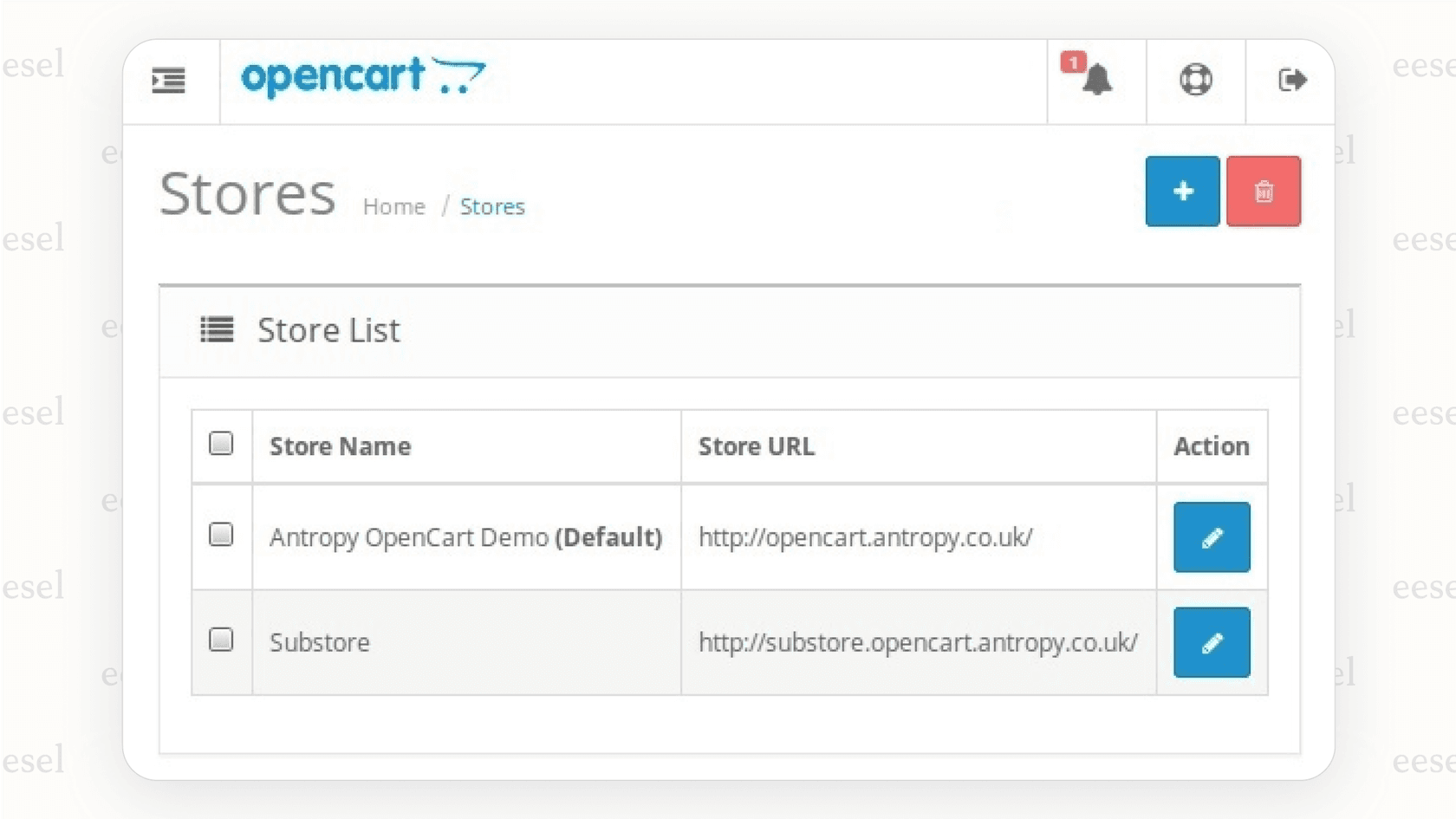Click the Action column header
This screenshot has width=1456, height=819.
pos(1211,446)
